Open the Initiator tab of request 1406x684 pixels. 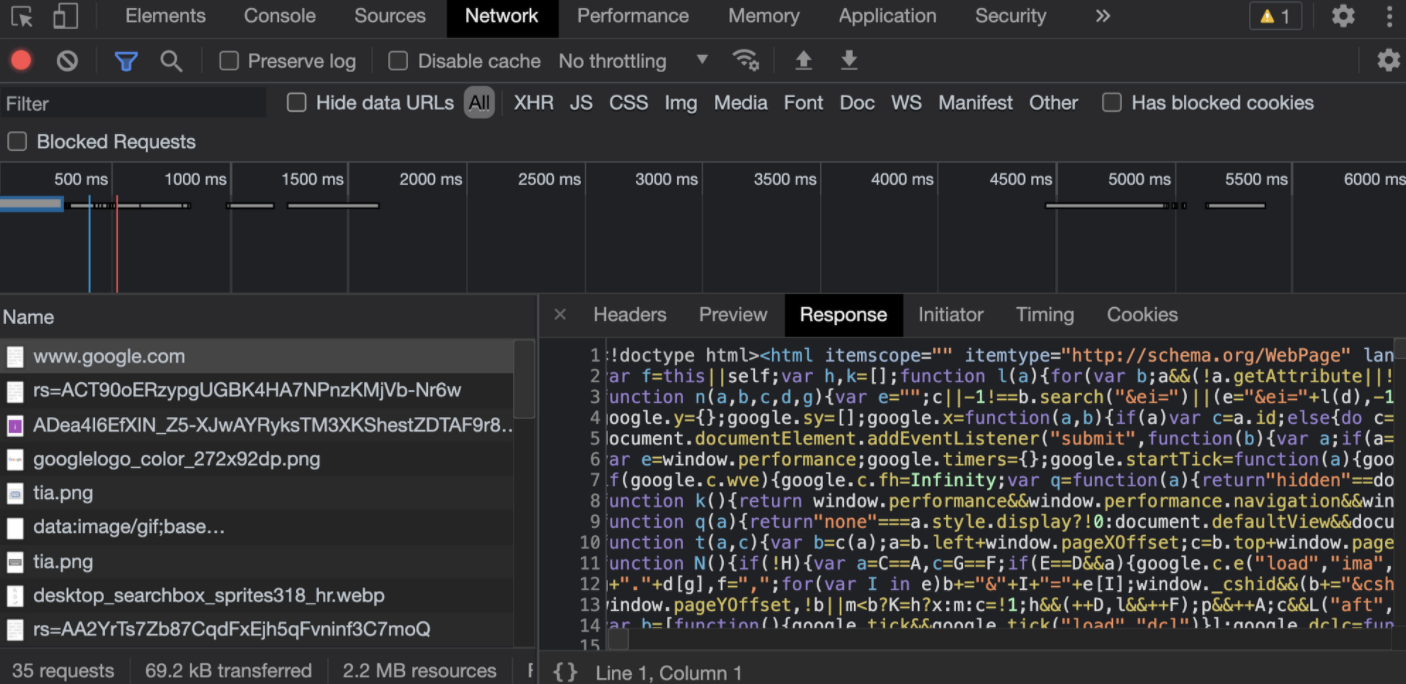click(951, 314)
